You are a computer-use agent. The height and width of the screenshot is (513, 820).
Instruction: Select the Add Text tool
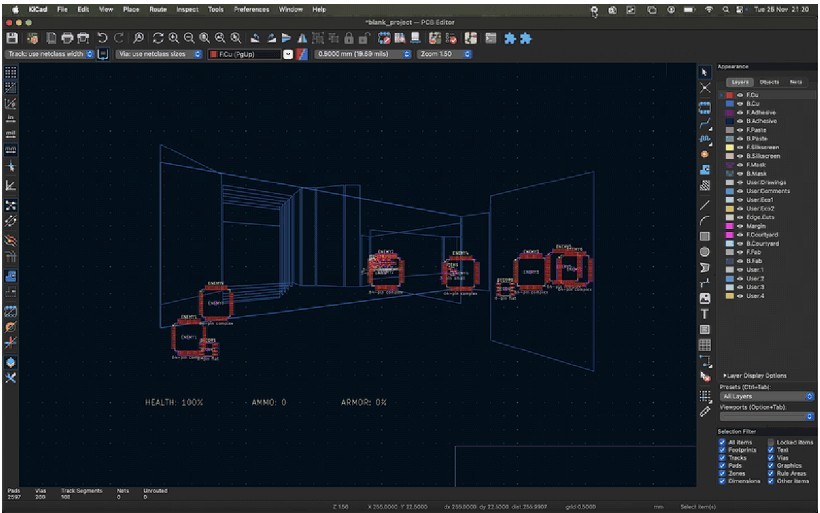tap(705, 314)
